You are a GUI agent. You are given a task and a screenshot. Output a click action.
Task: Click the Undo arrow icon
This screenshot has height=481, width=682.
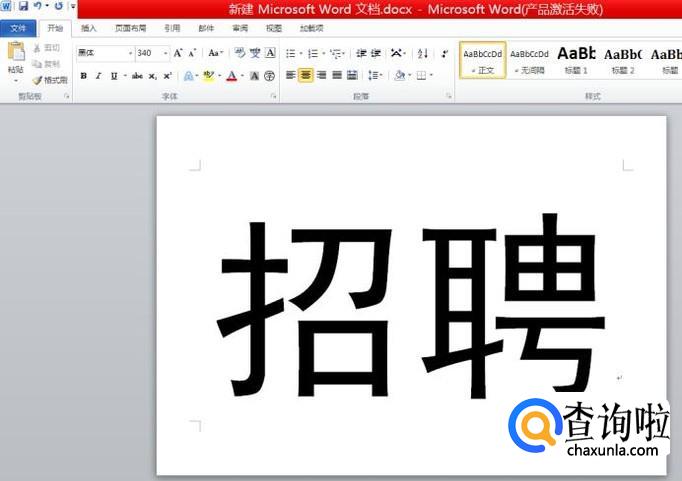point(37,7)
